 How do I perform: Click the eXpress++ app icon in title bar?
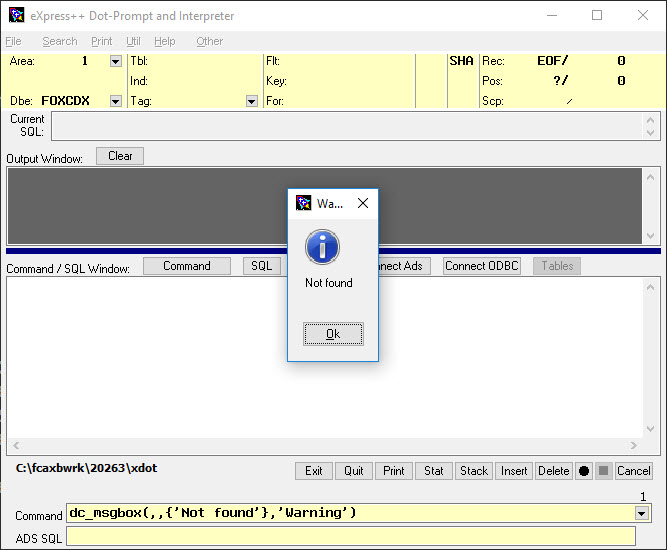tap(16, 15)
